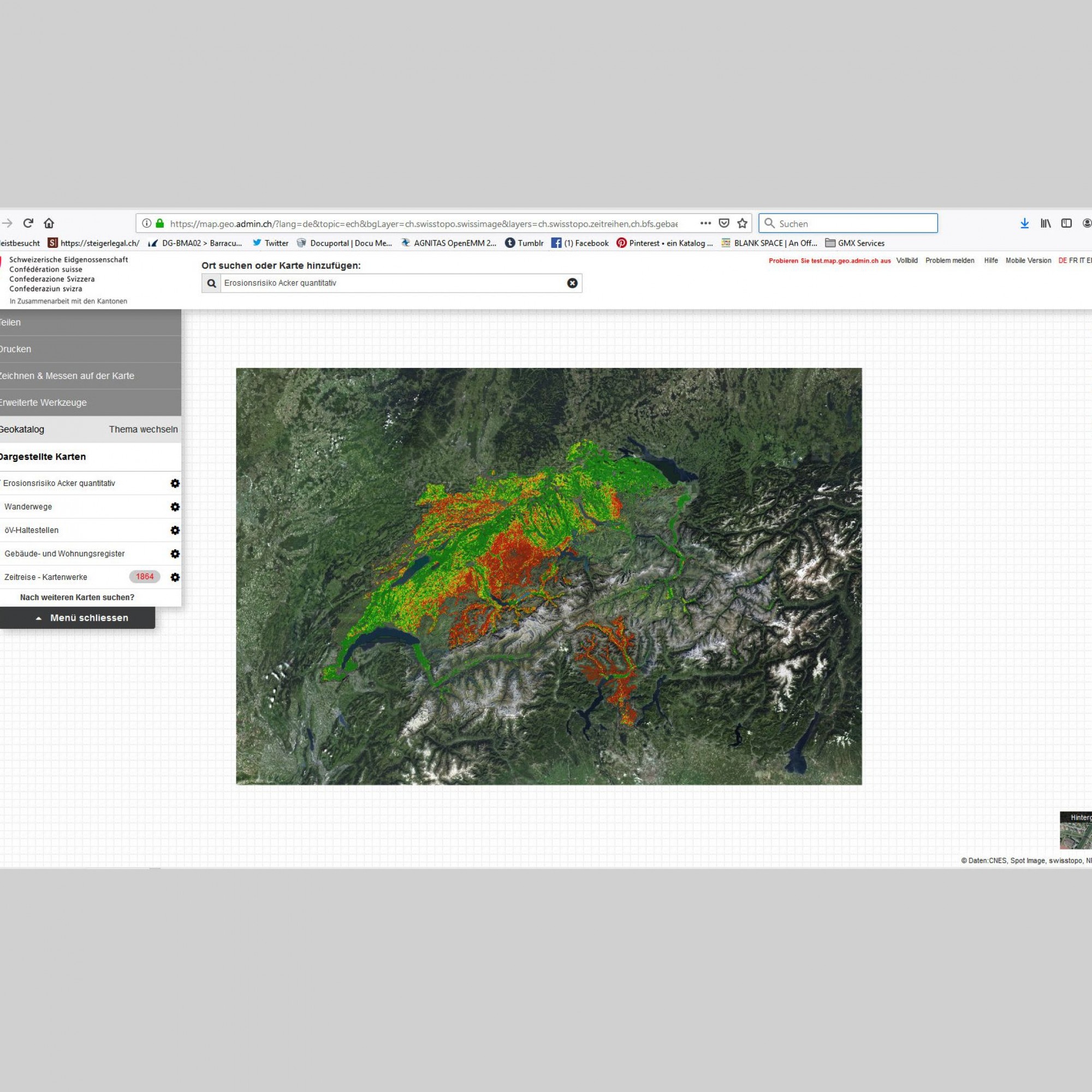Viewport: 1092px width, 1092px height.
Task: Open the Hintergrund background map thumbnail
Action: [1076, 830]
